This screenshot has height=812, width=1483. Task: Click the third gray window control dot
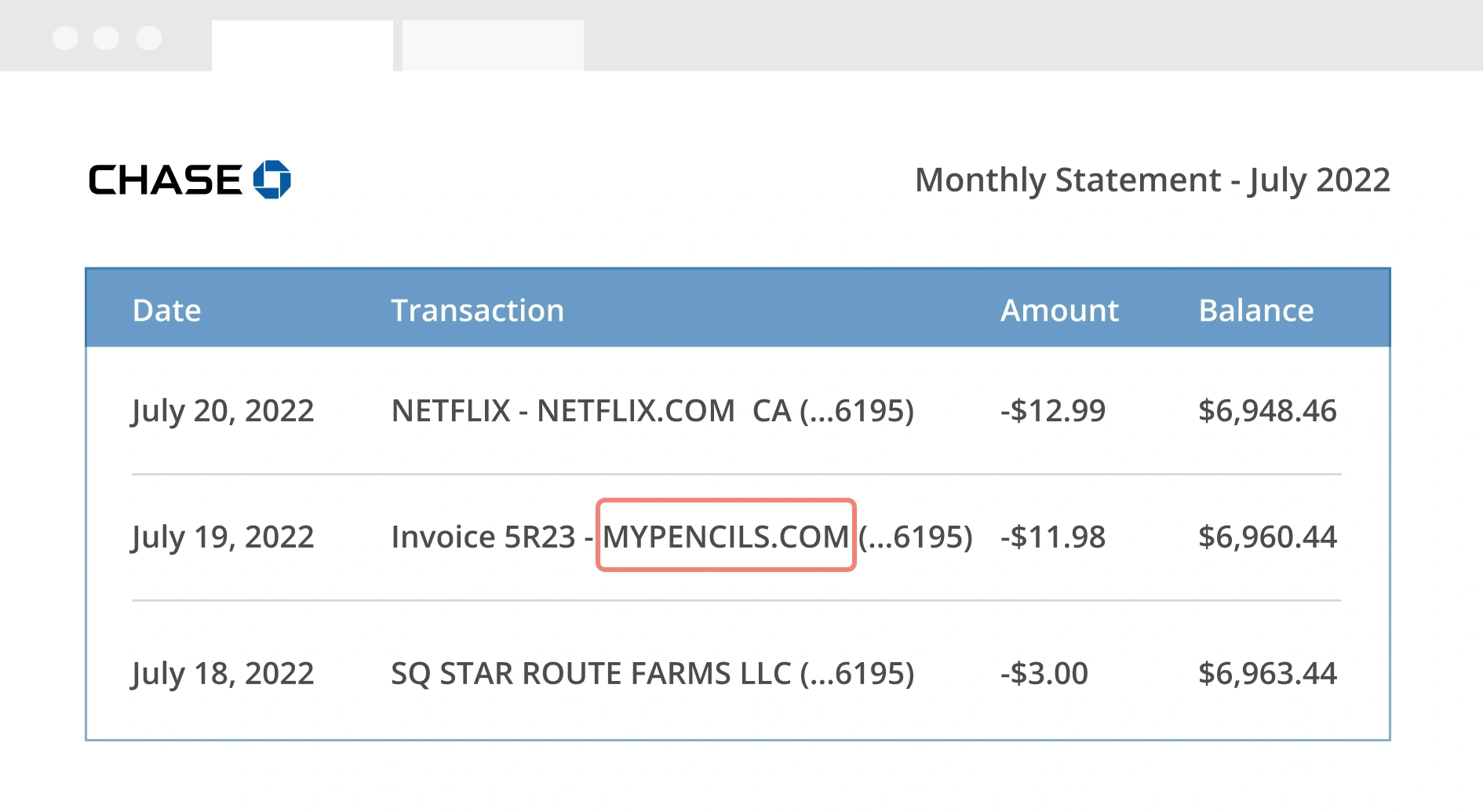coord(148,38)
